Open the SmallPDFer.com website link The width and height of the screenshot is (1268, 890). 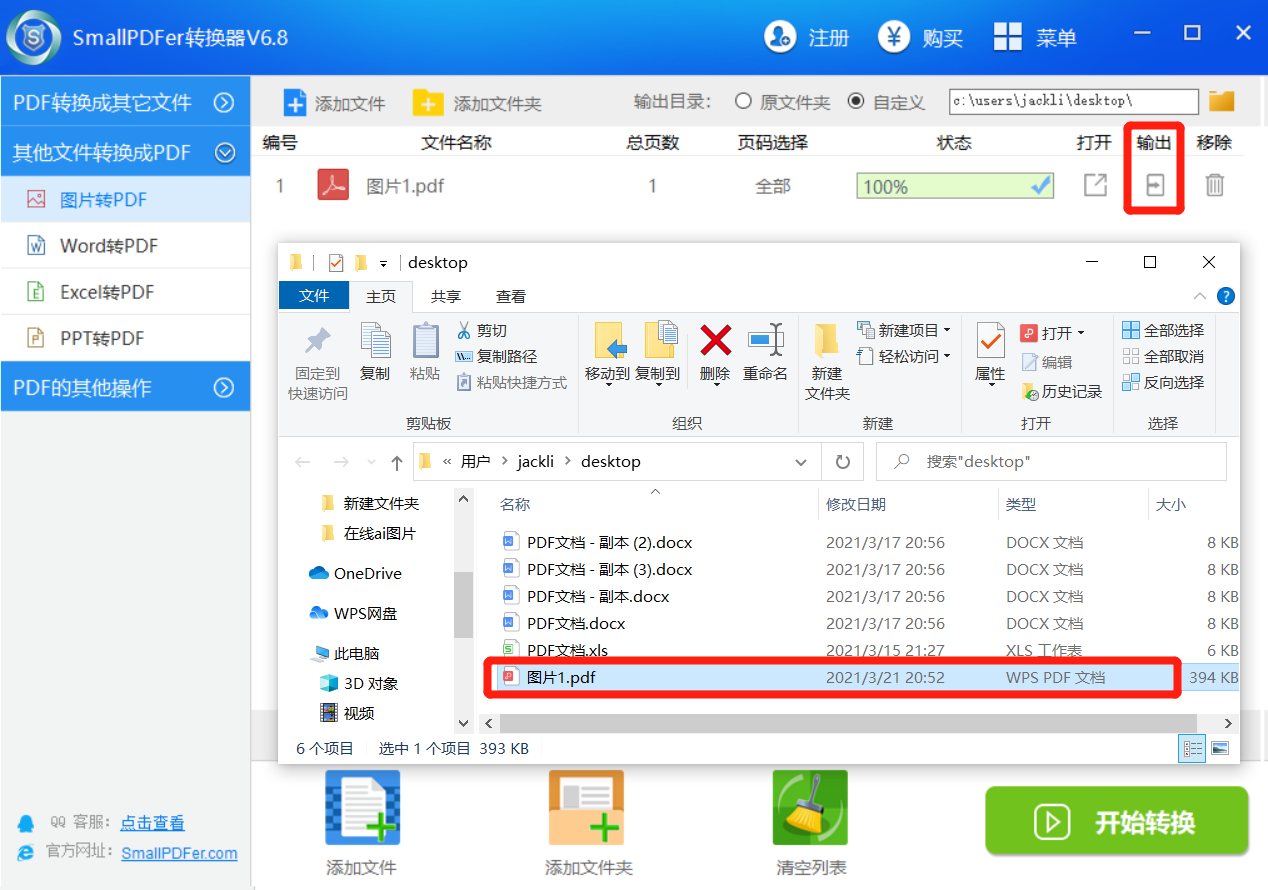(180, 853)
